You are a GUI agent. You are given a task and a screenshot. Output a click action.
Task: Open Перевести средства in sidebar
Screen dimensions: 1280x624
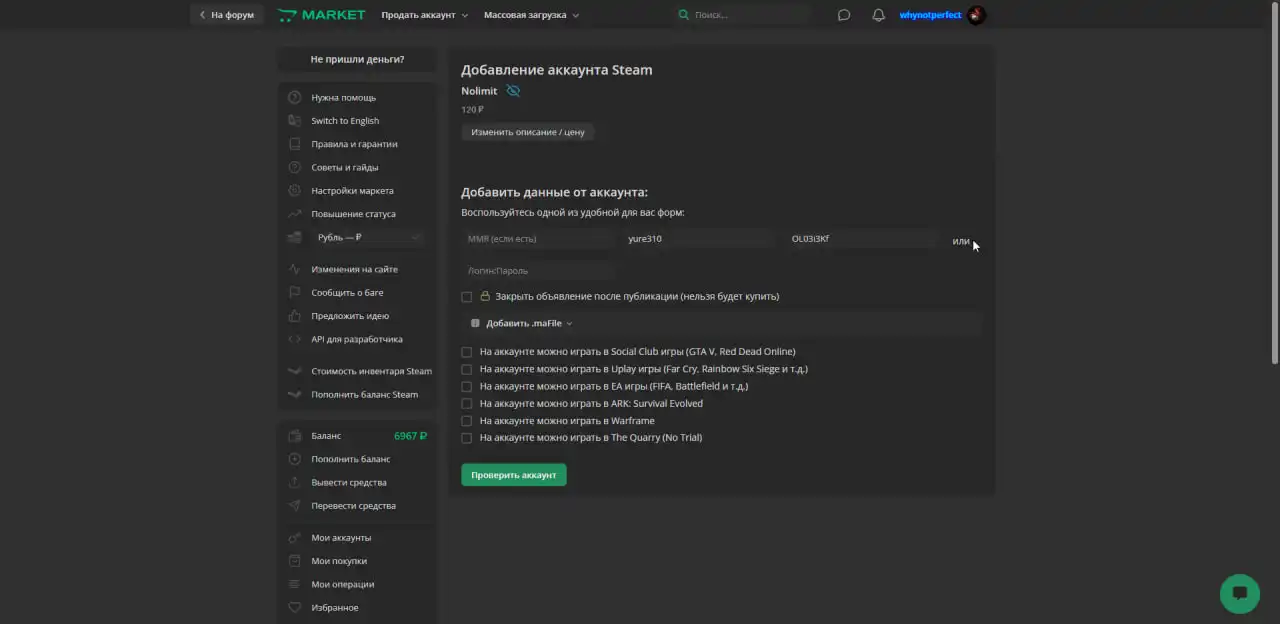click(x=353, y=506)
